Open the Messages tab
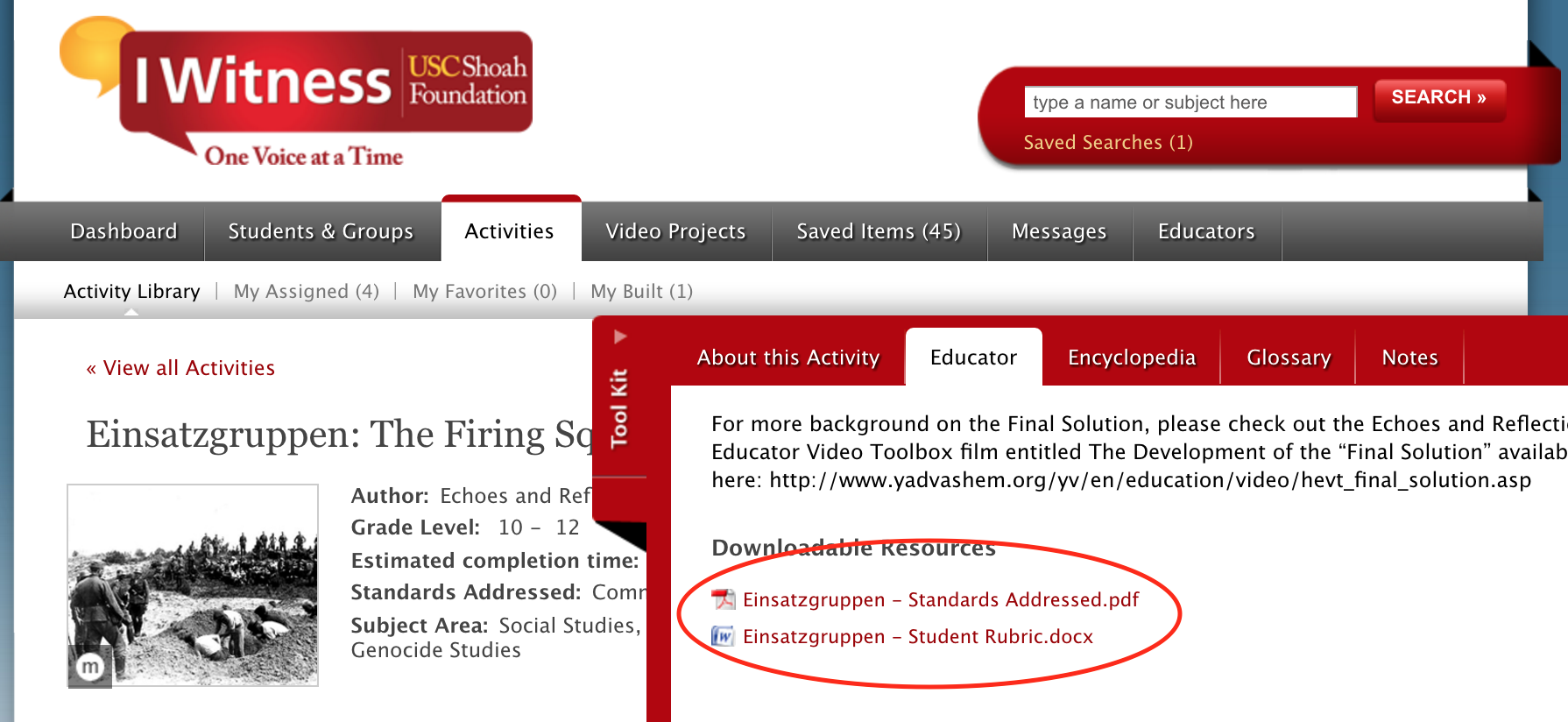Image resolution: width=1568 pixels, height=722 pixels. click(1059, 231)
